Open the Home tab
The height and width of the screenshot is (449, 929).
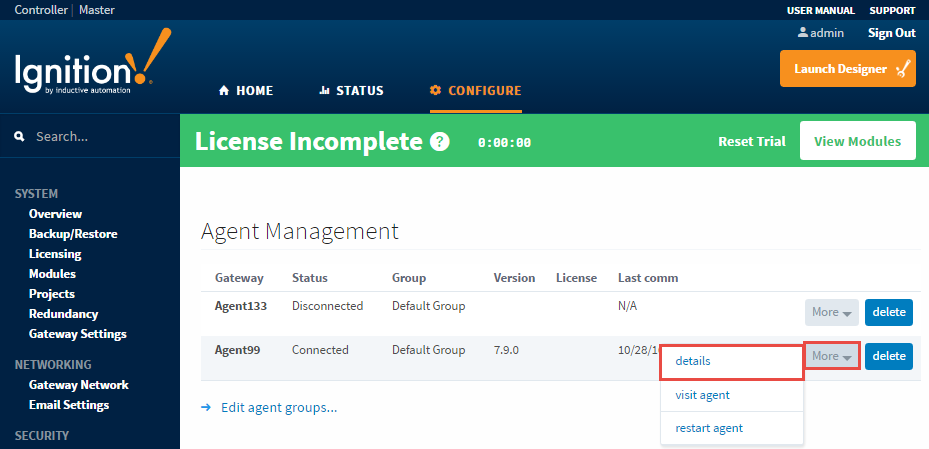245,91
